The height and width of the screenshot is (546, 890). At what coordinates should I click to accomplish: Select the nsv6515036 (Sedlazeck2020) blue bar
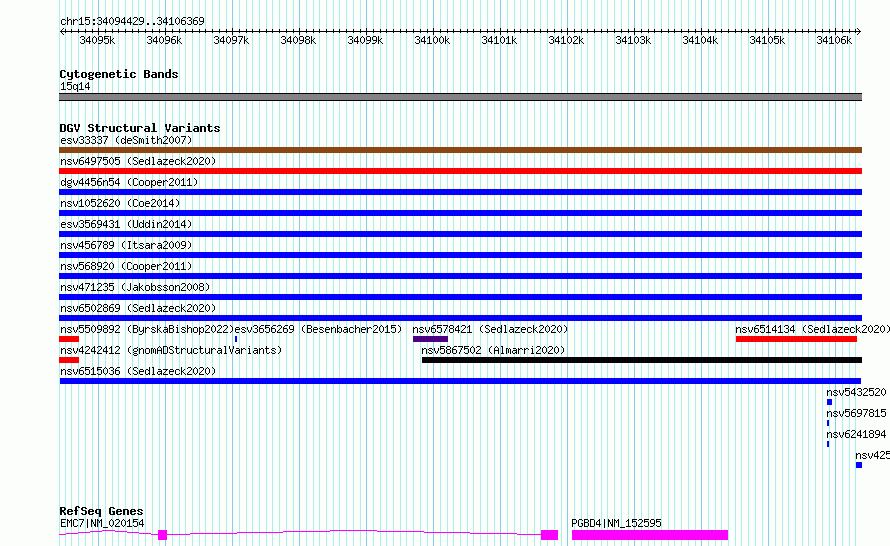(460, 381)
